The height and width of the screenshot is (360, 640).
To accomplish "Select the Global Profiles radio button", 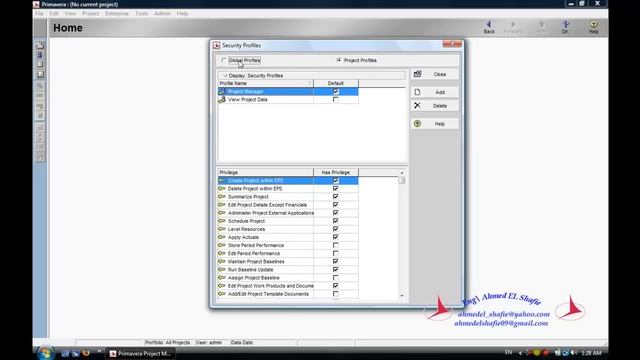I will pos(224,60).
